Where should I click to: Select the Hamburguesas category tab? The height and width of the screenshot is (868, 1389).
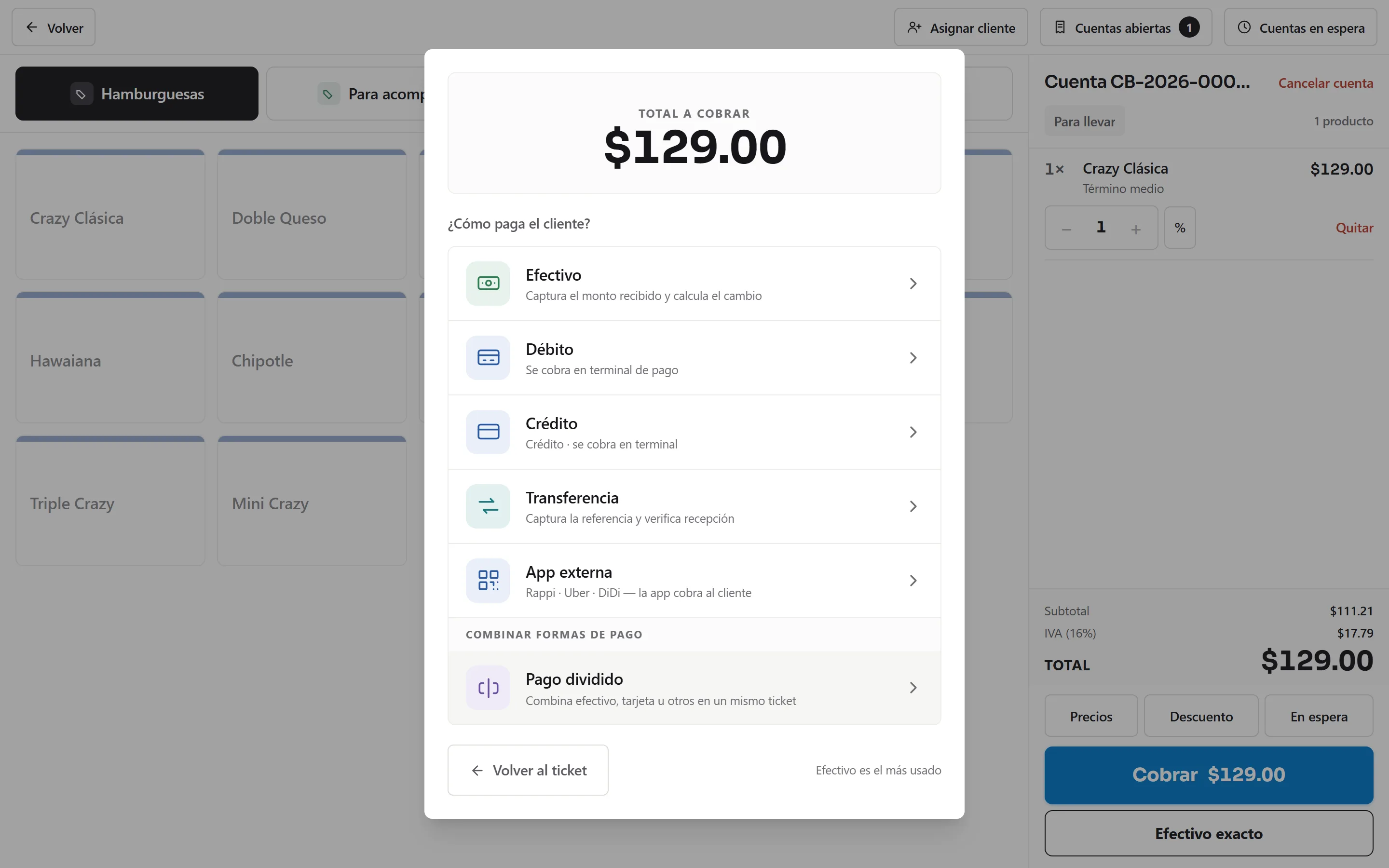coord(136,94)
